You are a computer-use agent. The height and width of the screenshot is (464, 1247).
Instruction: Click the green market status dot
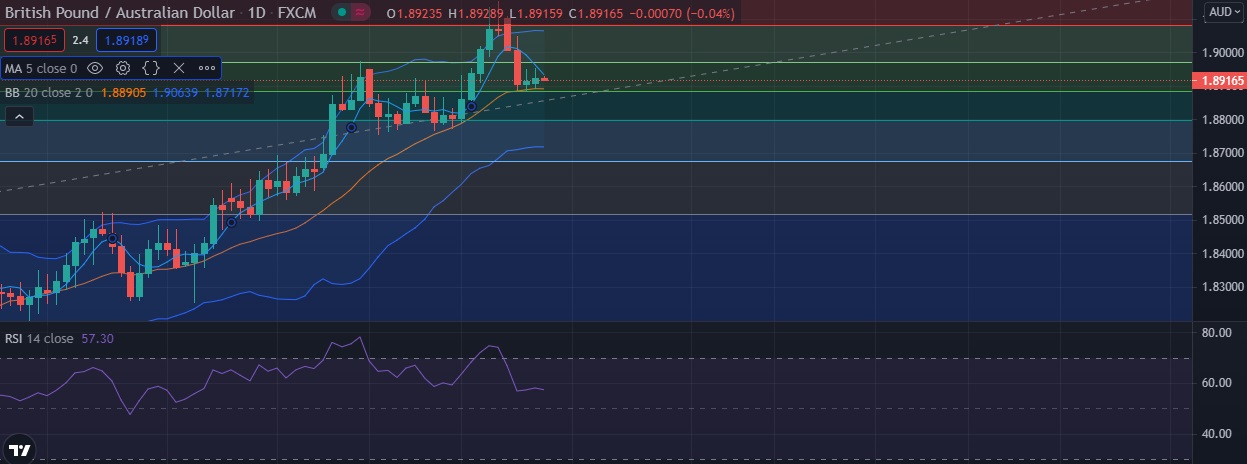click(342, 14)
